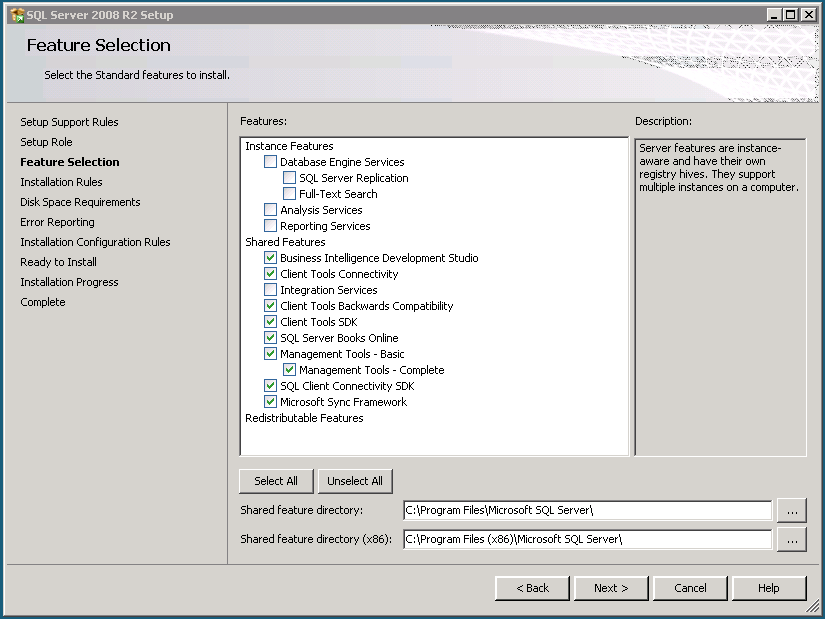
Task: Uncheck Client Tools Connectivity
Action: point(270,274)
